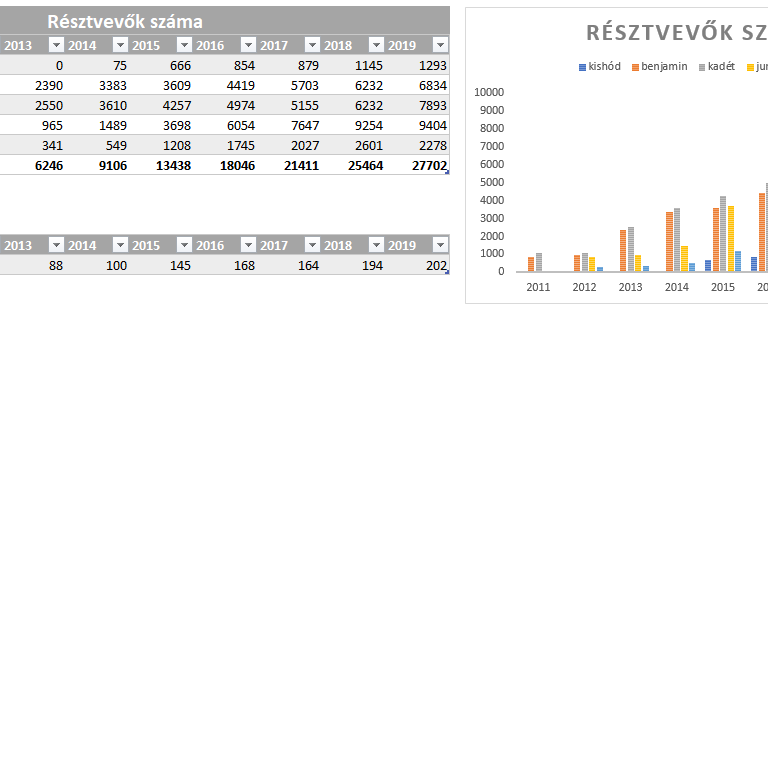Open the 2014 filter dropdown in upper table

120,45
